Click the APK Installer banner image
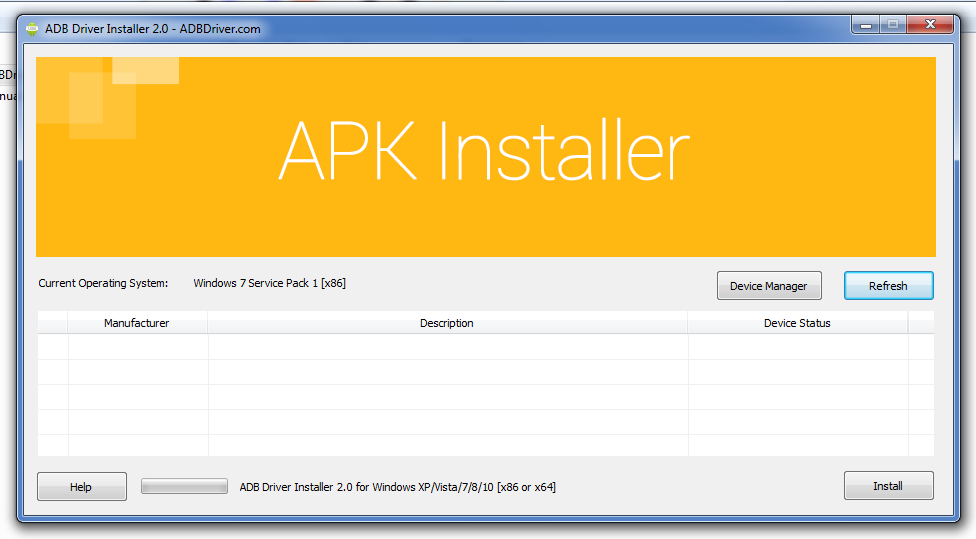976x539 pixels. tap(486, 157)
